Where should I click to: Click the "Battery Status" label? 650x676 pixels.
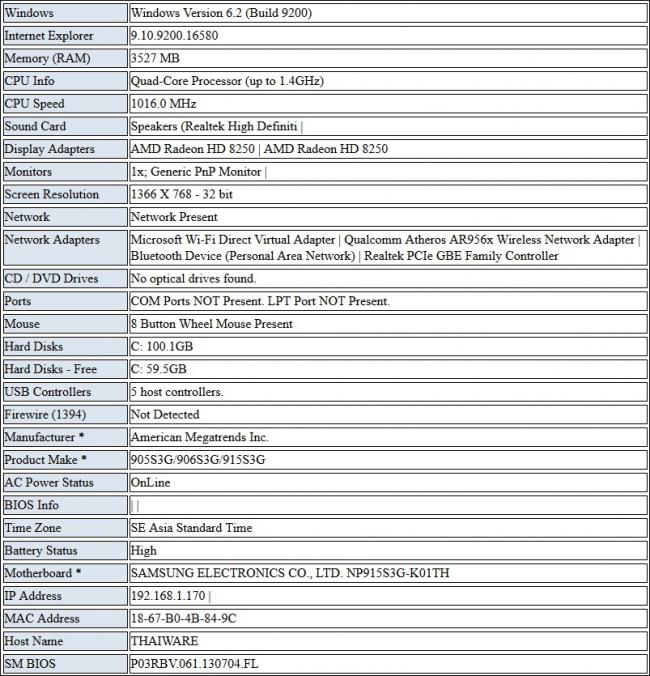[41, 551]
